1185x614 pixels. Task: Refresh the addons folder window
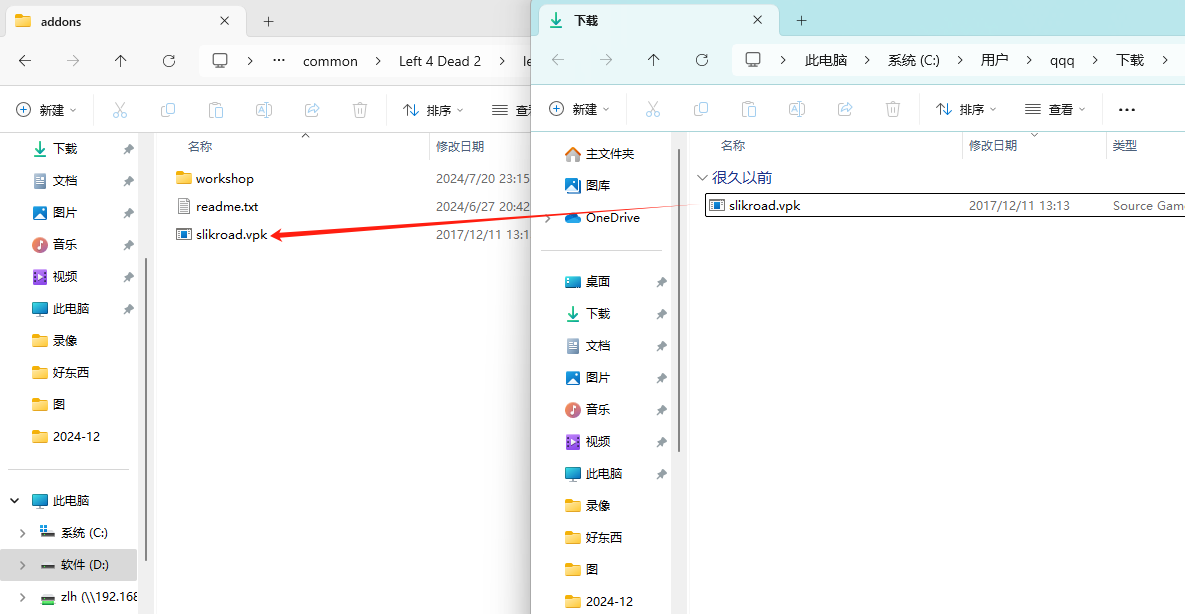(x=169, y=61)
